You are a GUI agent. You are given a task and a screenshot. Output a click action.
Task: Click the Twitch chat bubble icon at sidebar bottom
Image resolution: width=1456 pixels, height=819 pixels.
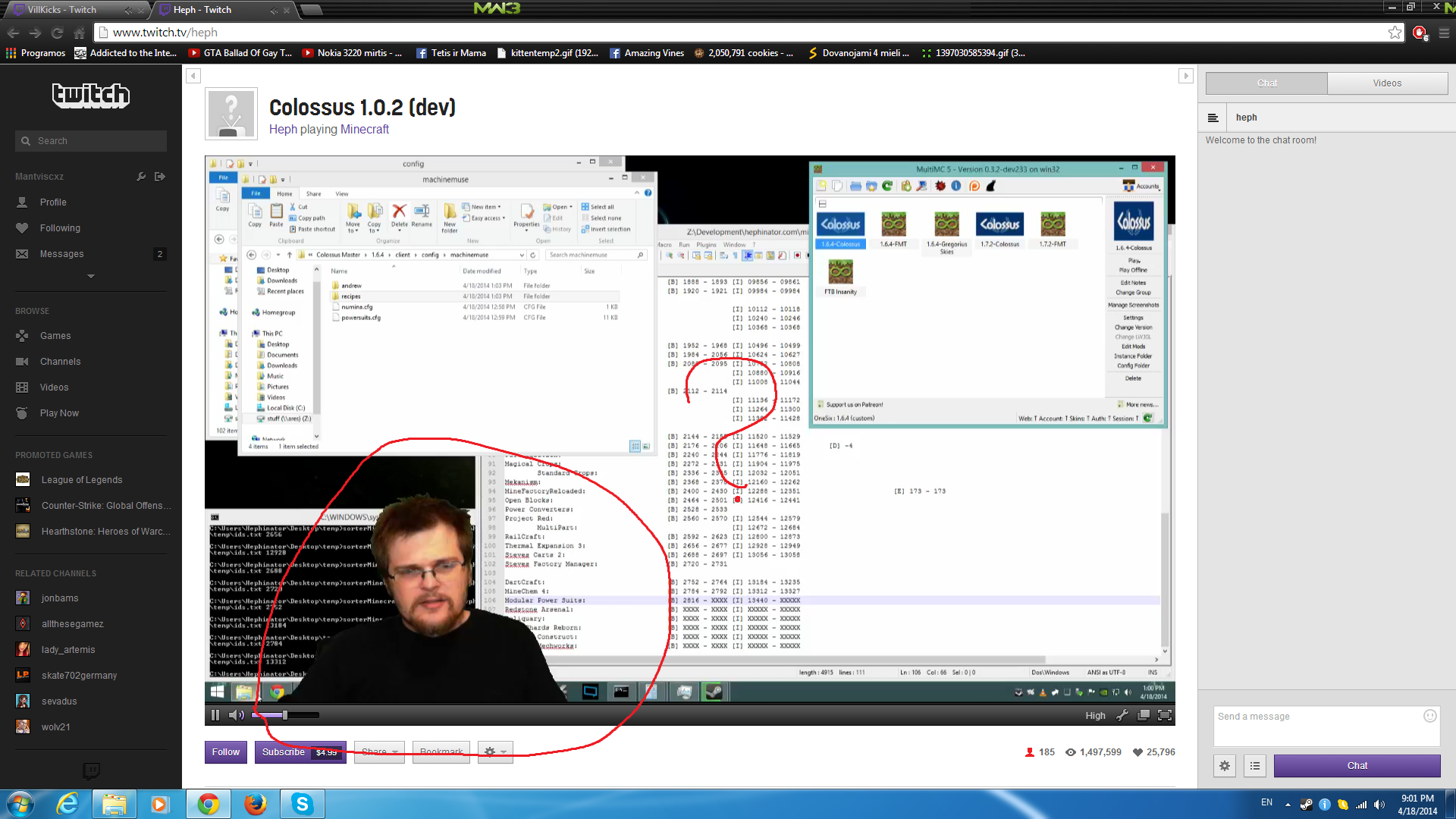tap(91, 771)
